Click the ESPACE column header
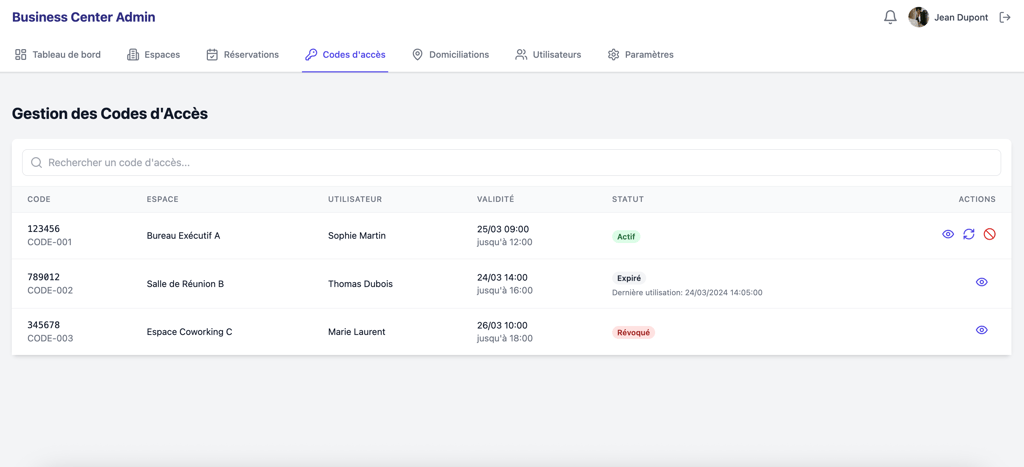This screenshot has height=467, width=1024. (x=163, y=199)
